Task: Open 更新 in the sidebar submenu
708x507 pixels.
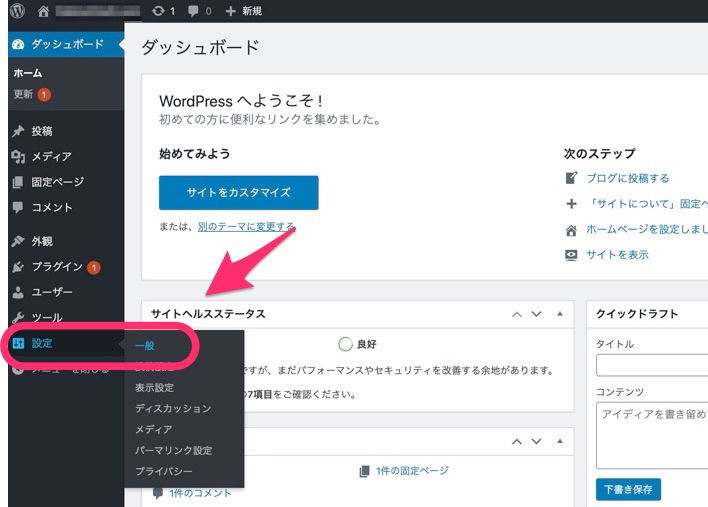Action: coord(23,94)
